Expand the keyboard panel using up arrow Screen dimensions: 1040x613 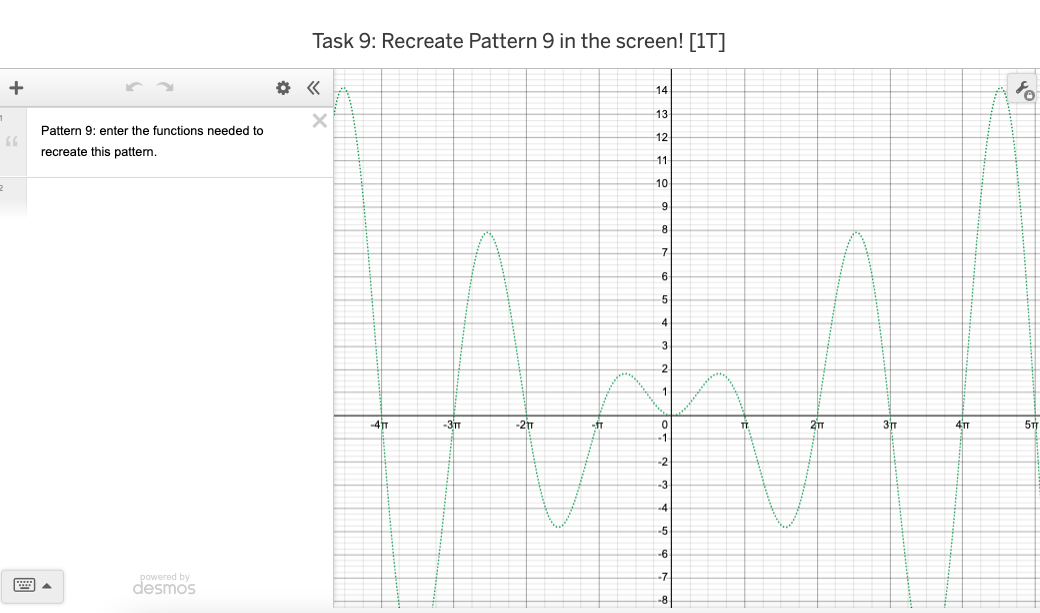coord(46,586)
